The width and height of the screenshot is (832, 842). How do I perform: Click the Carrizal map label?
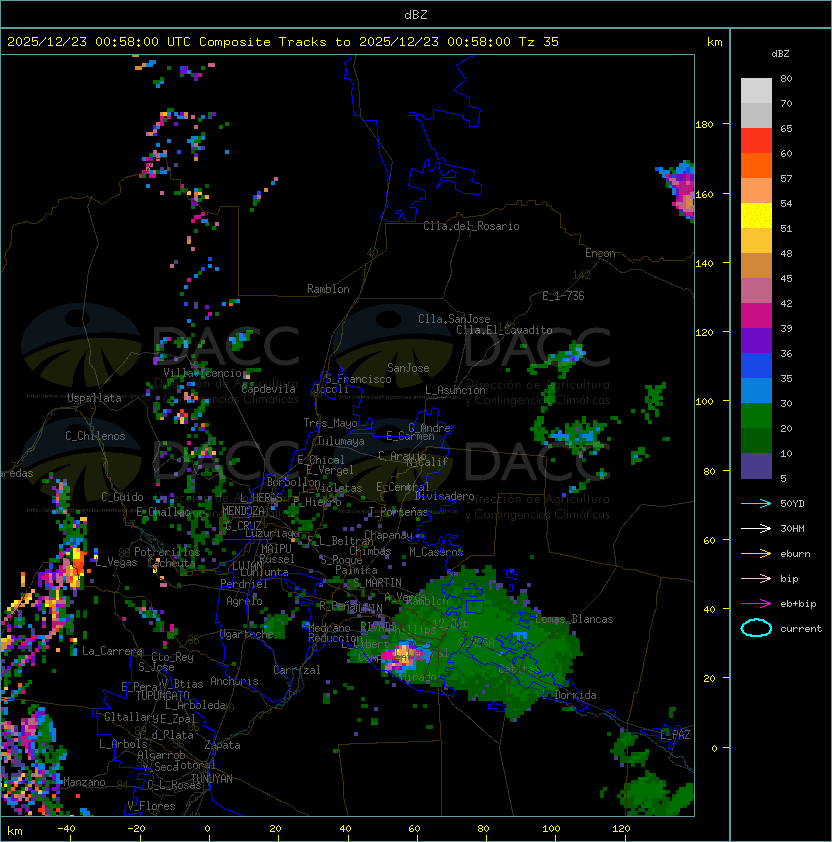(x=296, y=670)
